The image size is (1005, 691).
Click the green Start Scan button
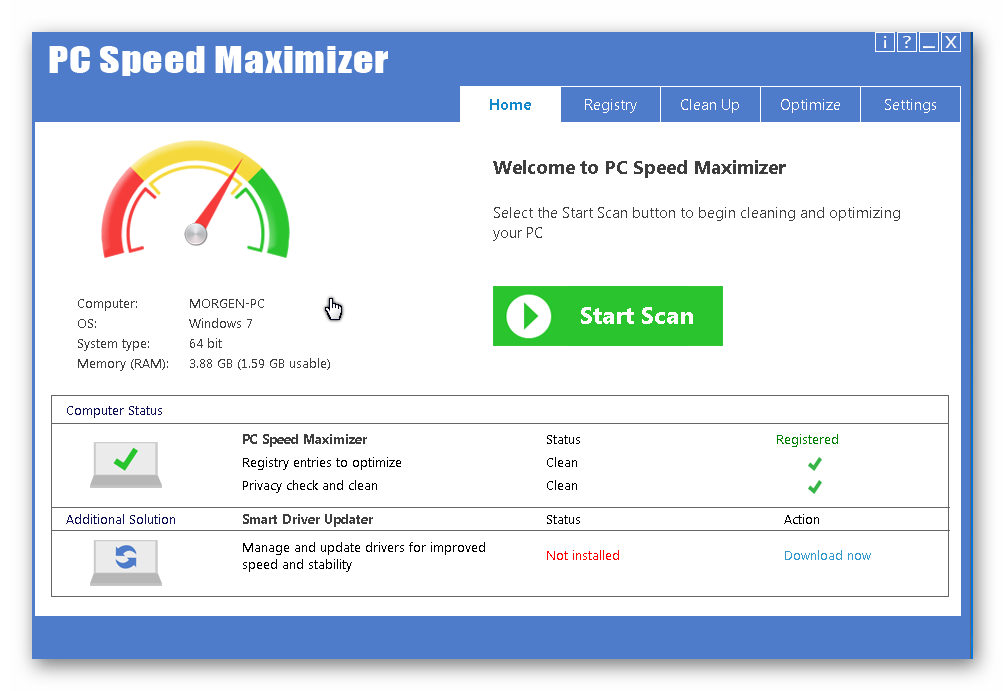(608, 316)
